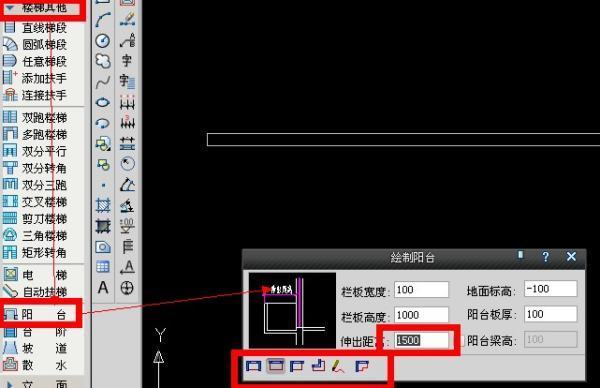
Task: Click the 地面标高 input field
Action: (551, 289)
